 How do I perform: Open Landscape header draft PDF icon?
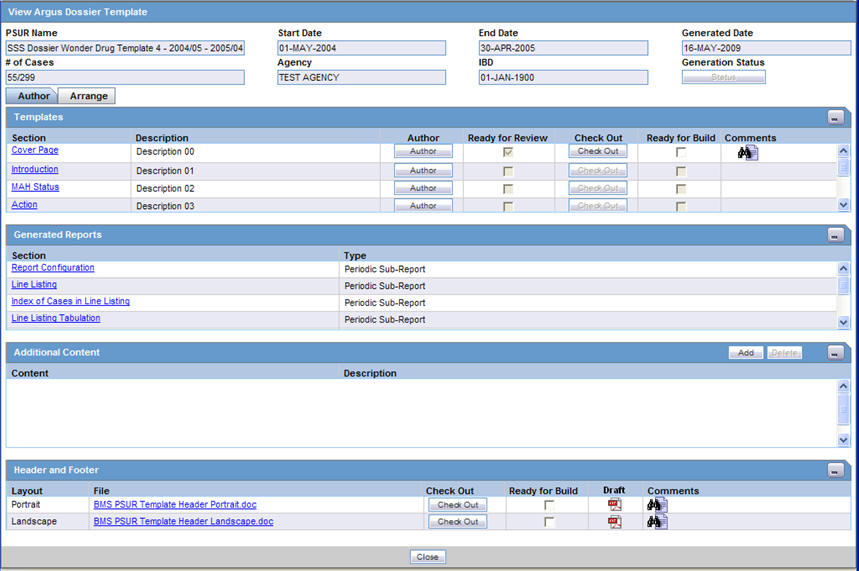[615, 522]
